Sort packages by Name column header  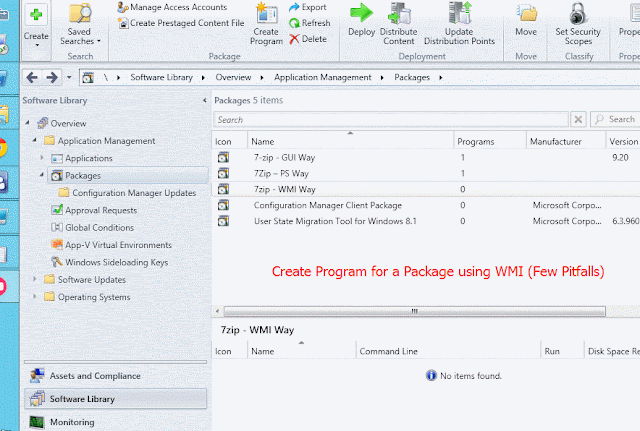click(x=350, y=141)
